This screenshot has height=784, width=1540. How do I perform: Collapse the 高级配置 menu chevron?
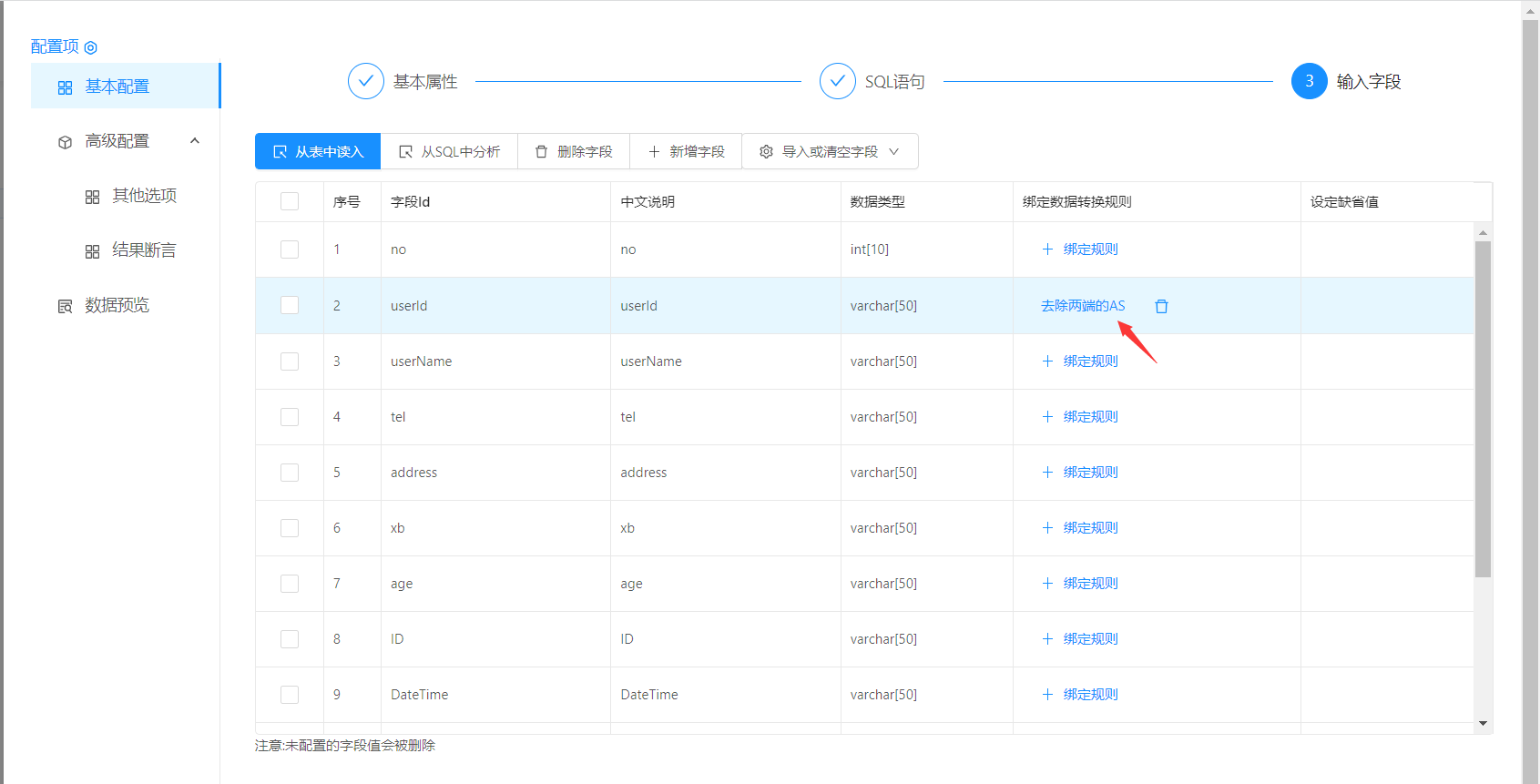tap(194, 141)
